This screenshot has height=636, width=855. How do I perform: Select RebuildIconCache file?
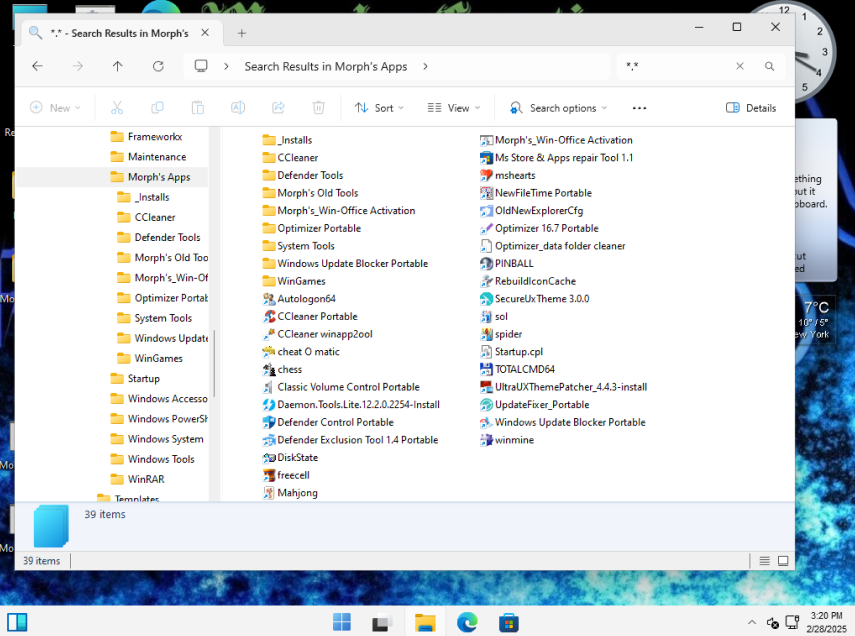pos(528,281)
